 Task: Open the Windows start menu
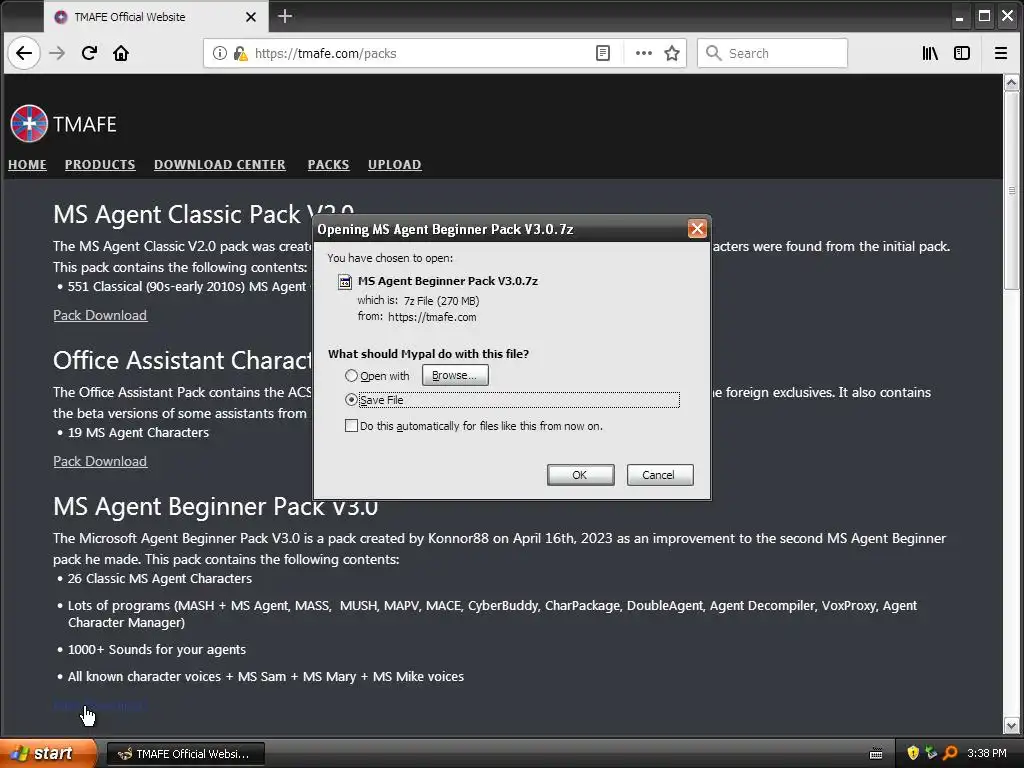click(47, 754)
